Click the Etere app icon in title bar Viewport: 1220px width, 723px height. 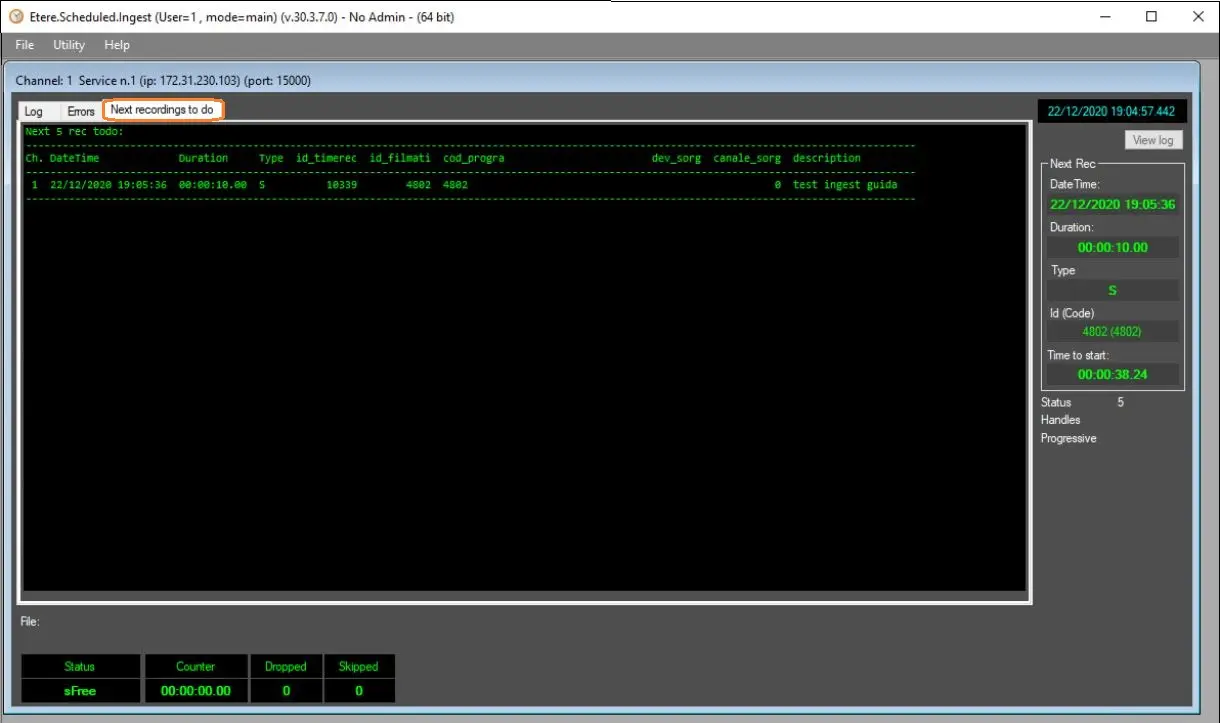(16, 16)
